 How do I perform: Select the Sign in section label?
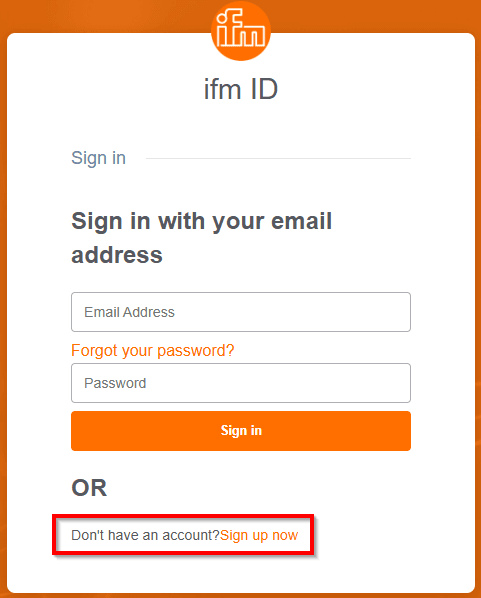[98, 158]
